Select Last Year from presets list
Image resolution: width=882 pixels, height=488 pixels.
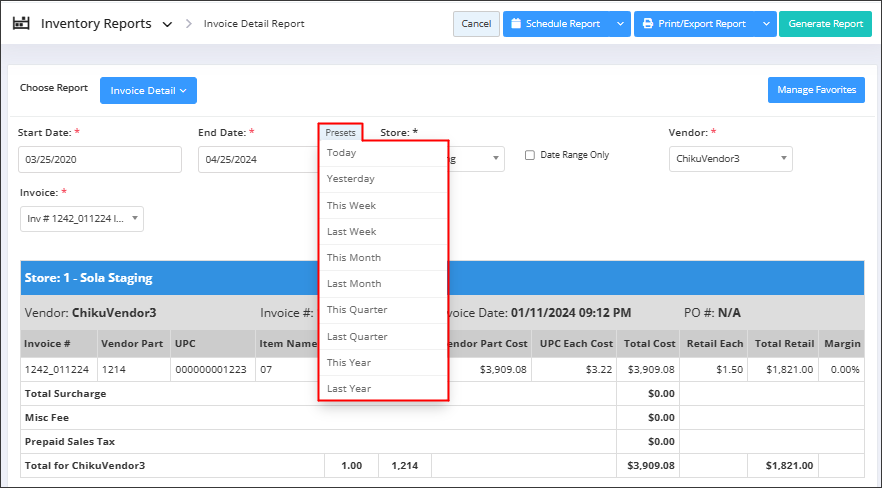coord(349,388)
